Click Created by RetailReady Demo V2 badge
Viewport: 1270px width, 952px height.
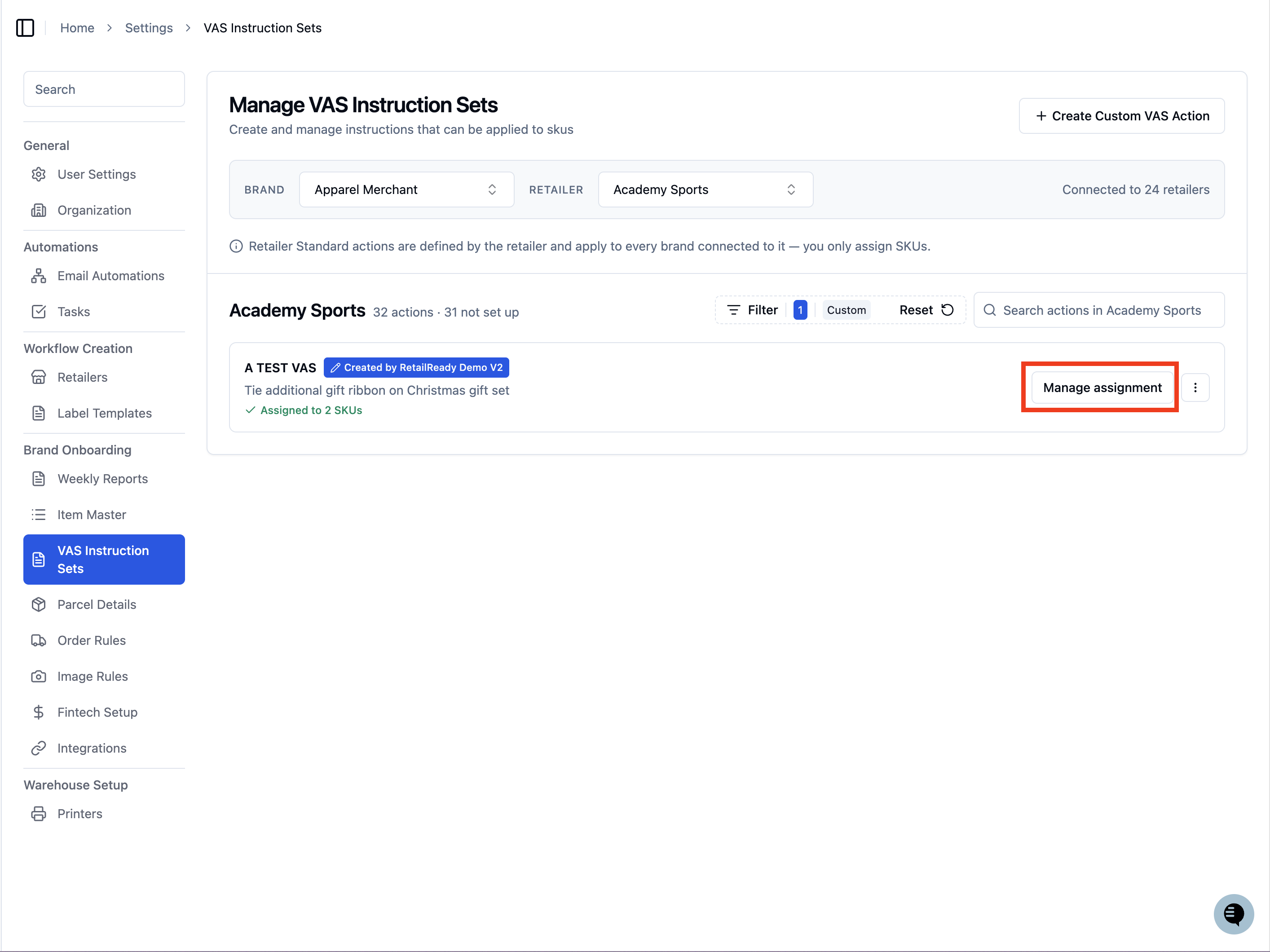click(416, 367)
